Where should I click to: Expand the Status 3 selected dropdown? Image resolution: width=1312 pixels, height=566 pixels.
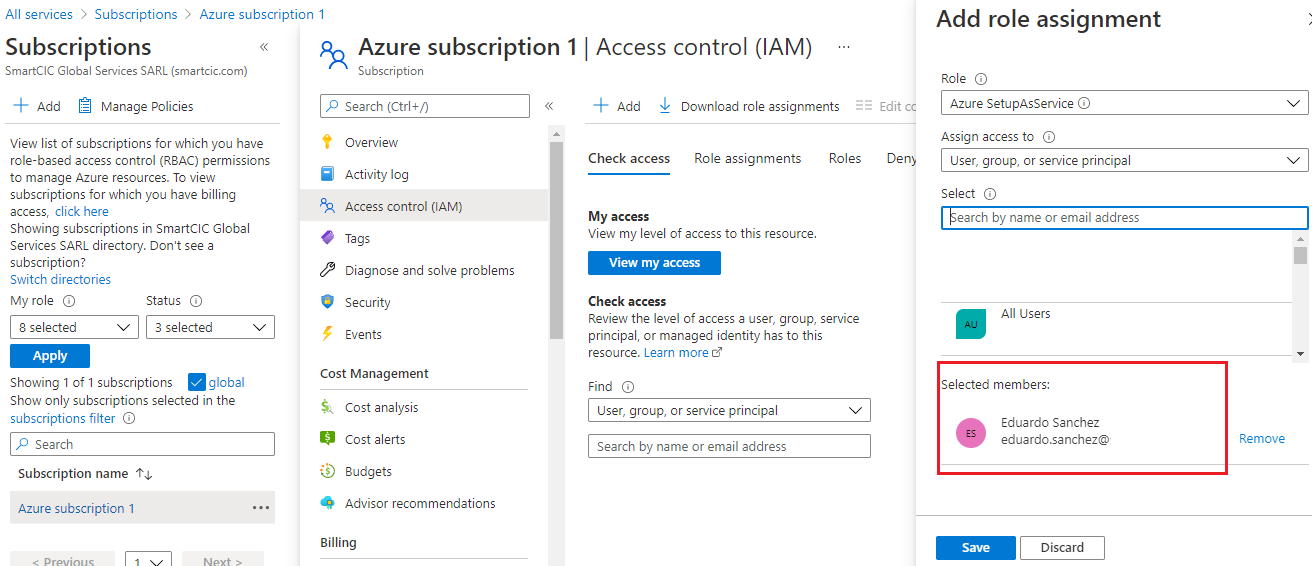(x=210, y=327)
